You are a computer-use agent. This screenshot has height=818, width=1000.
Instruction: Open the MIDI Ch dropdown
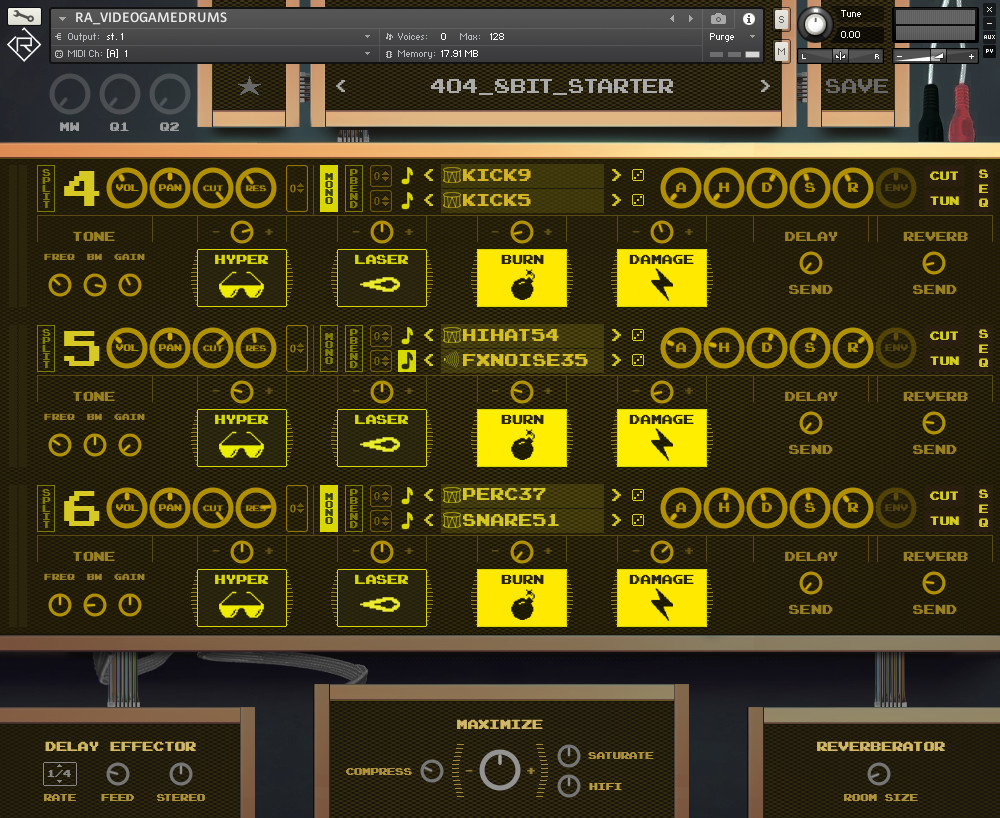tap(212, 54)
